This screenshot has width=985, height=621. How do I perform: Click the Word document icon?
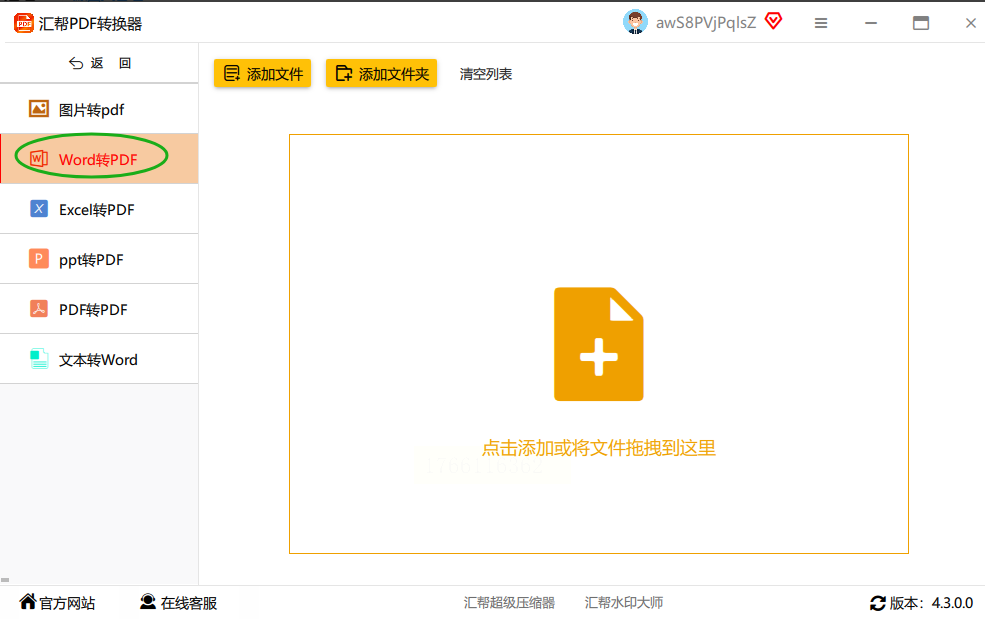click(x=39, y=158)
